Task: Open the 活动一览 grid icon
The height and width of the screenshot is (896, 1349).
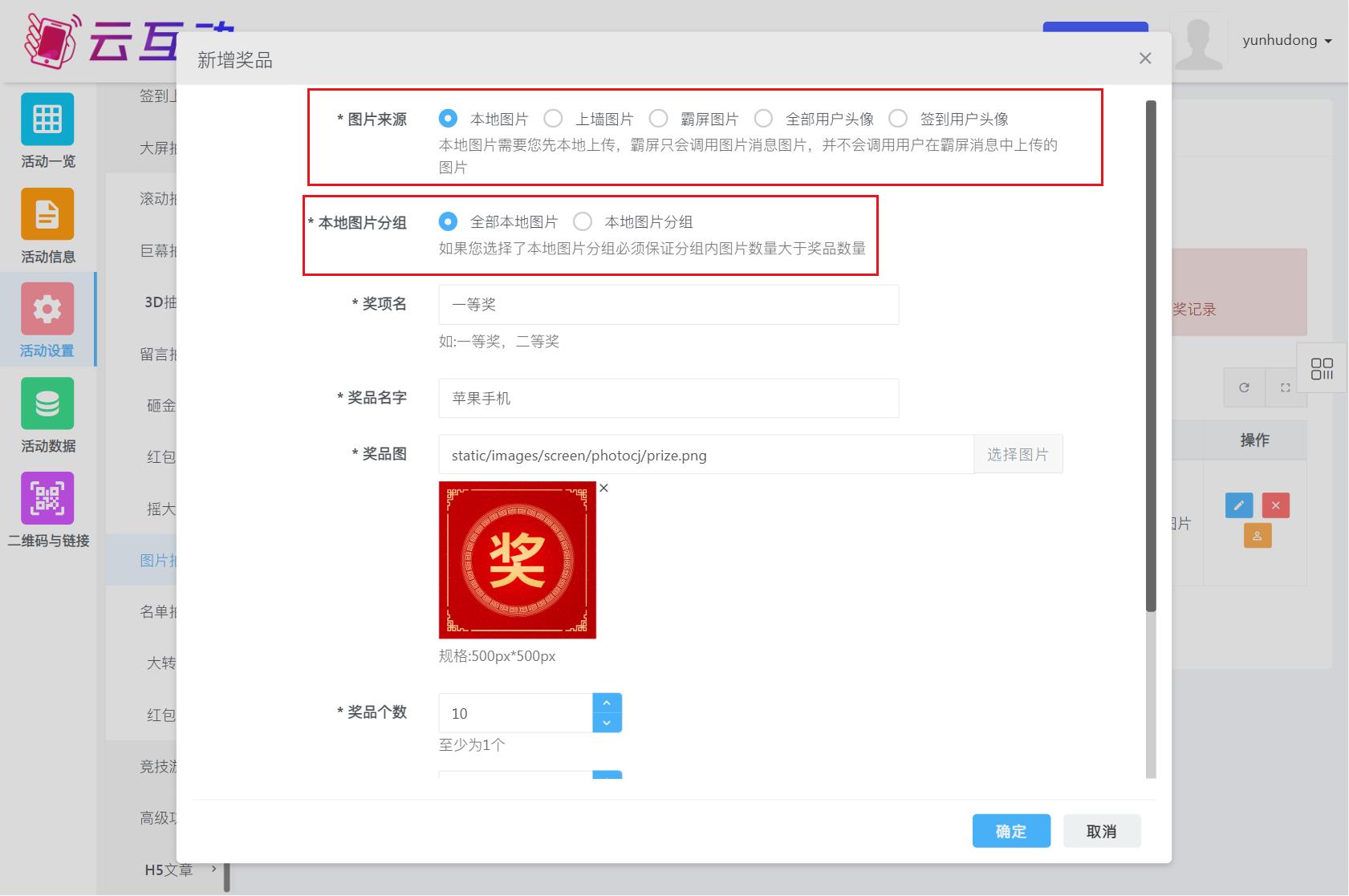Action: (47, 120)
